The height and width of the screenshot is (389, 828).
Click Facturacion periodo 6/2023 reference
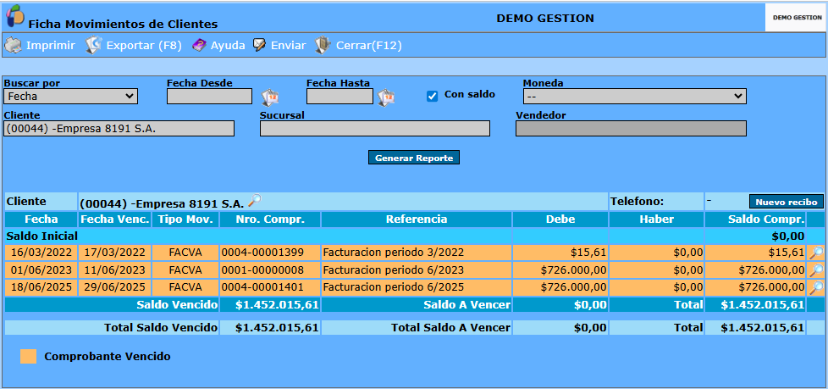coord(393,271)
